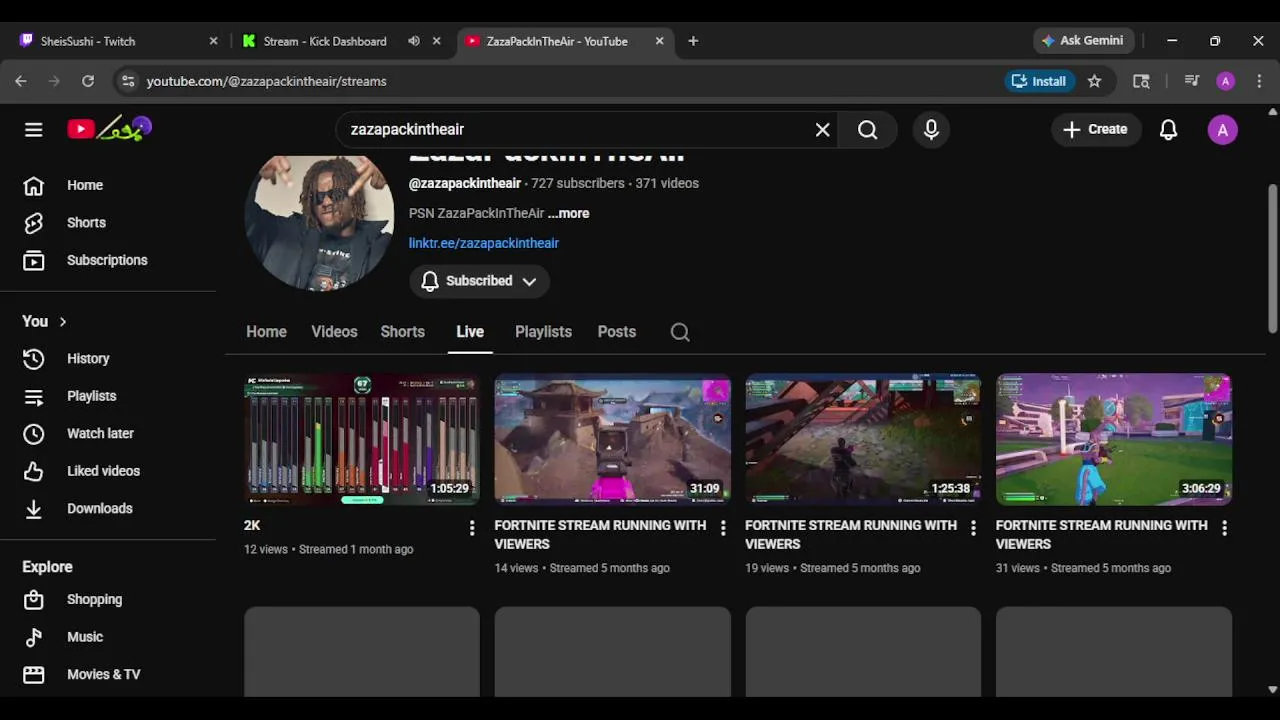The width and height of the screenshot is (1280, 720).
Task: Open the media controls icon in toolbar
Action: pyautogui.click(x=1191, y=81)
